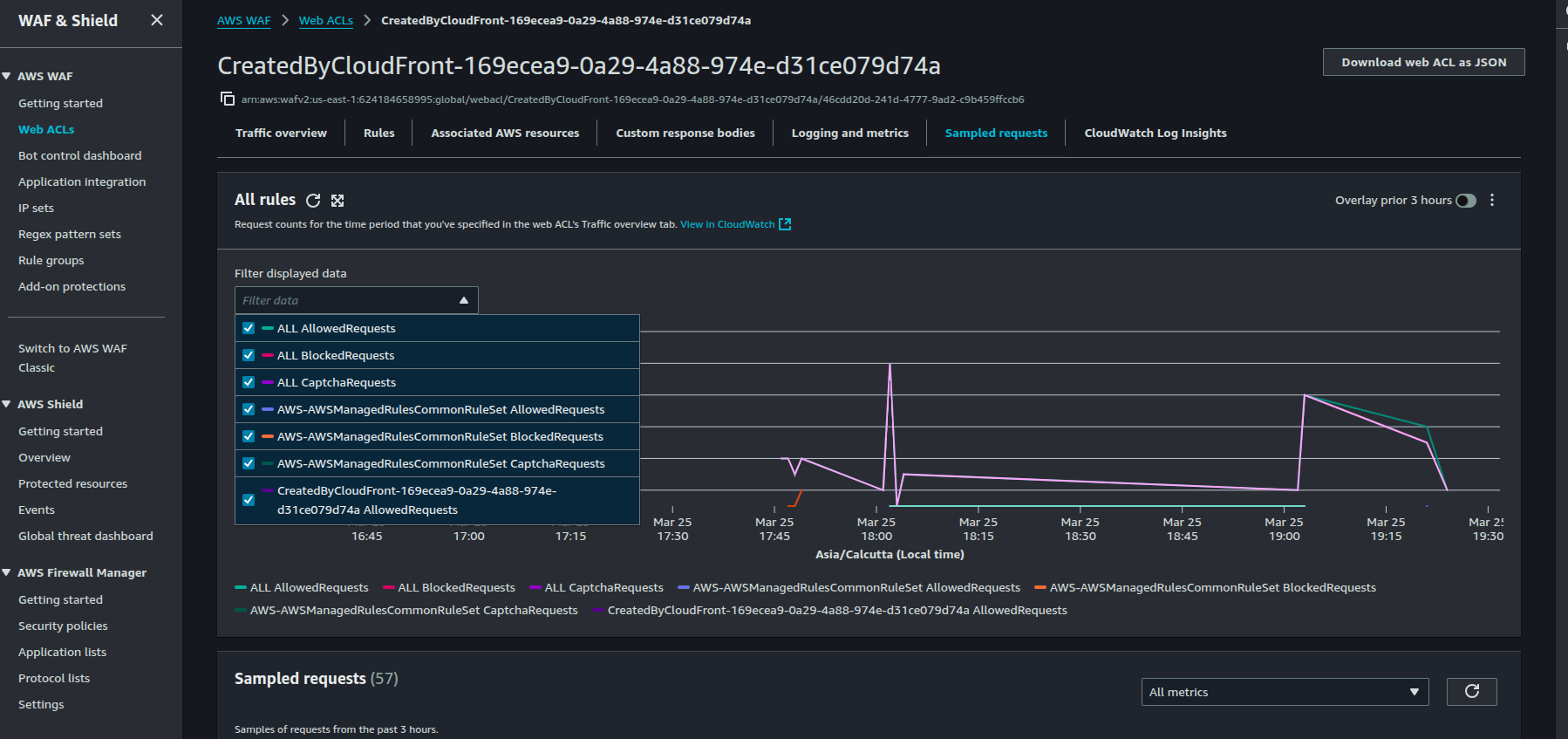The width and height of the screenshot is (1568, 739).
Task: Open IP sets page
Action: pos(36,208)
